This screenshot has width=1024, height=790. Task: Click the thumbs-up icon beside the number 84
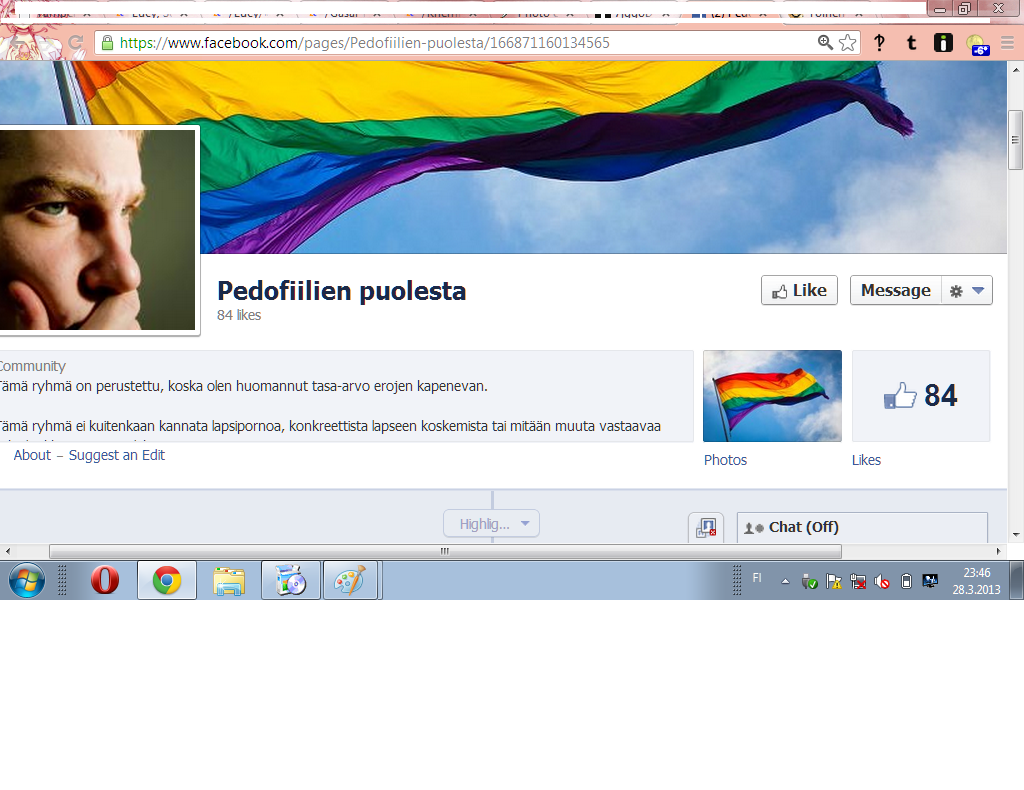click(901, 395)
